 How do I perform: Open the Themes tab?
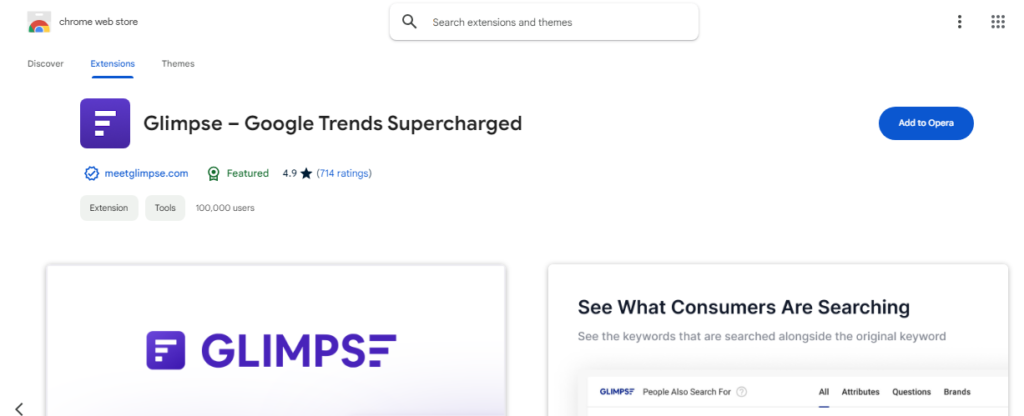tap(178, 63)
